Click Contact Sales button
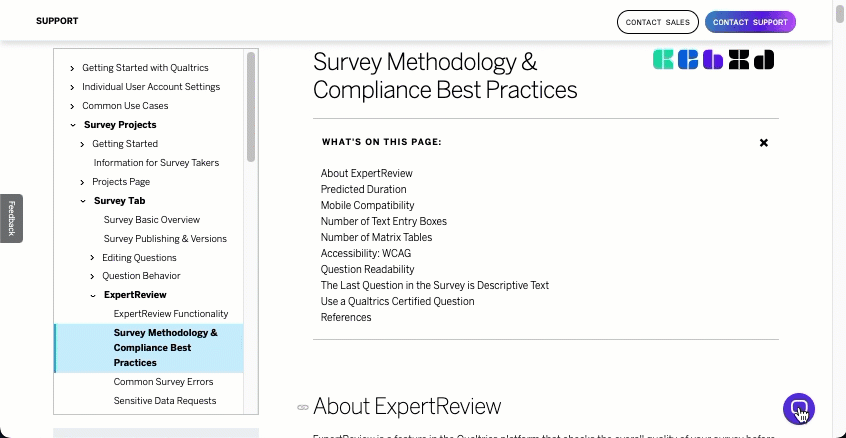Screen dimensions: 846x438 click(657, 22)
